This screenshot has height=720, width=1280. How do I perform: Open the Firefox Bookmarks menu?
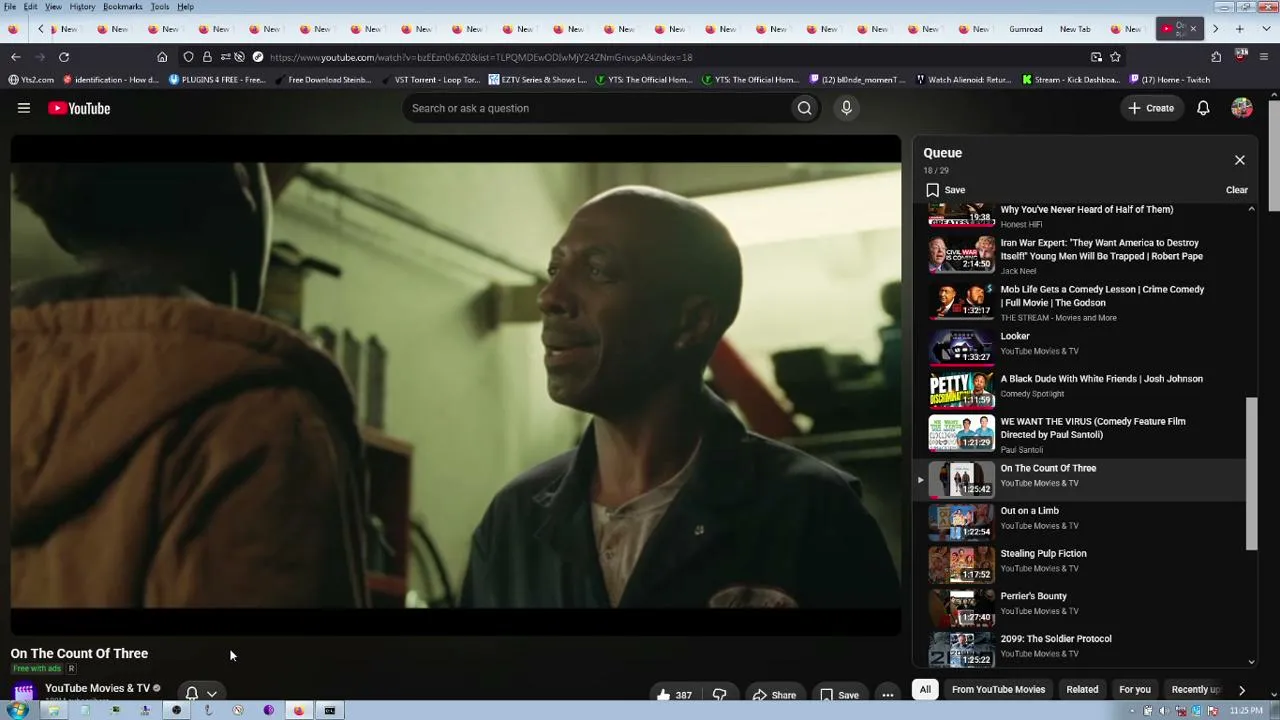click(x=122, y=7)
